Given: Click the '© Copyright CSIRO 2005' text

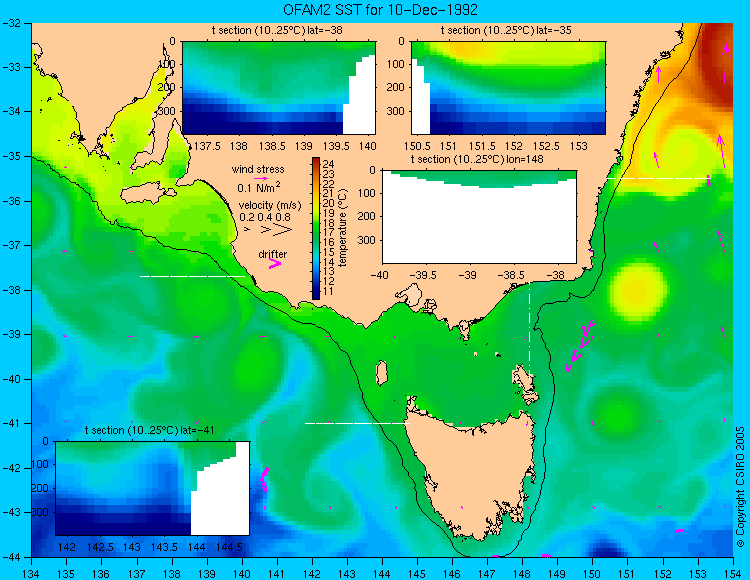Looking at the screenshot, I should coord(740,487).
